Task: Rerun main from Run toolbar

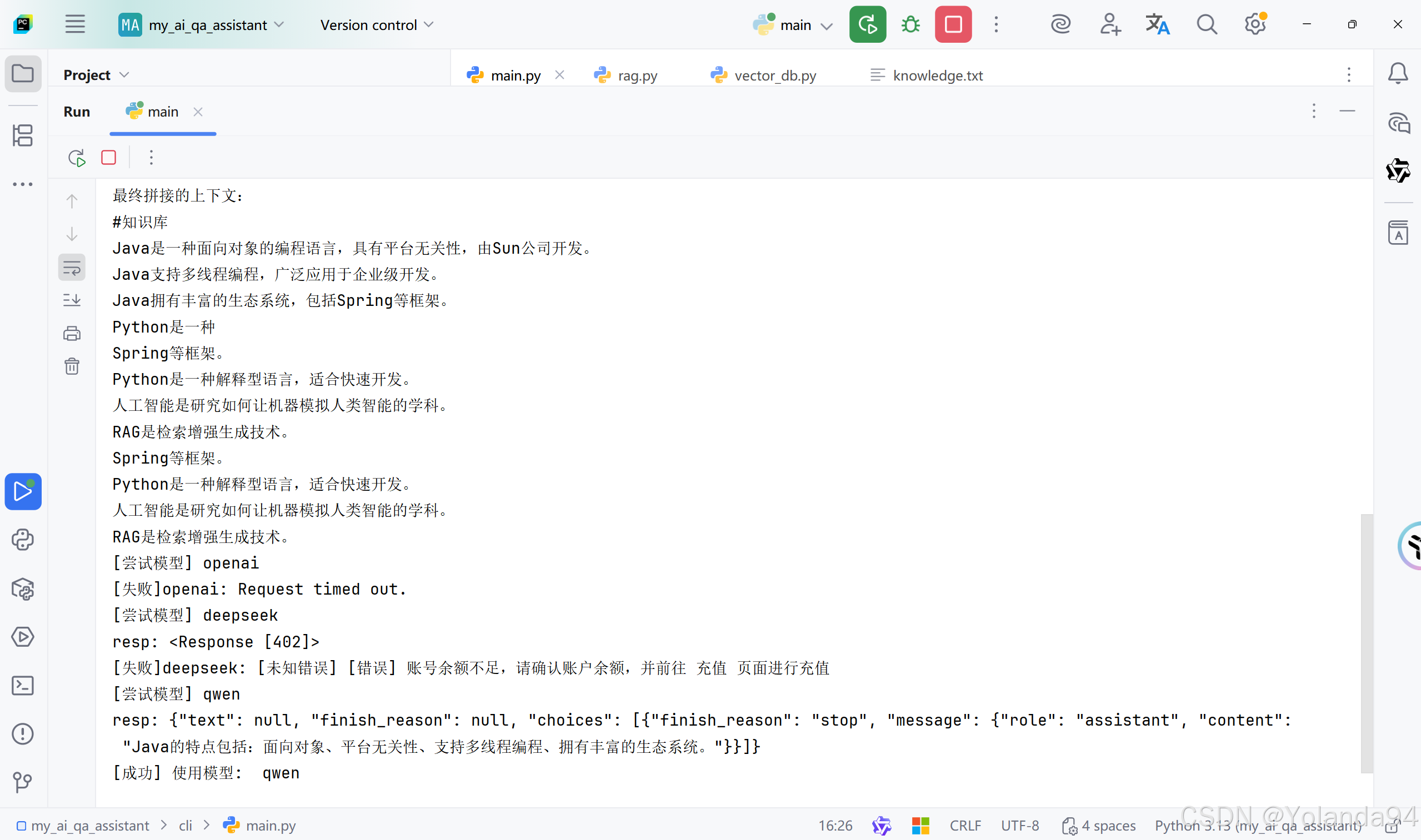Action: pyautogui.click(x=77, y=157)
